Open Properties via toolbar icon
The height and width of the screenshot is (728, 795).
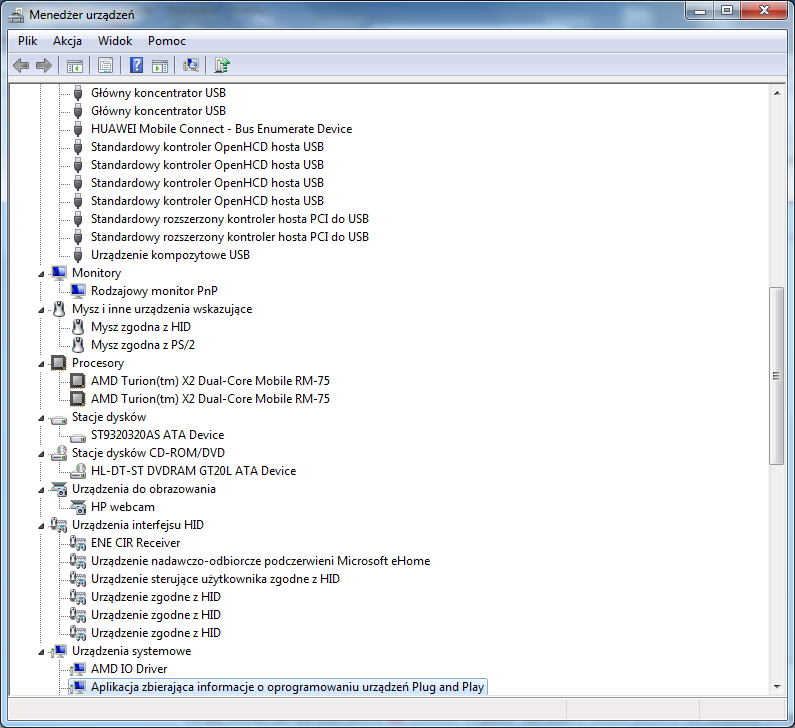(105, 65)
